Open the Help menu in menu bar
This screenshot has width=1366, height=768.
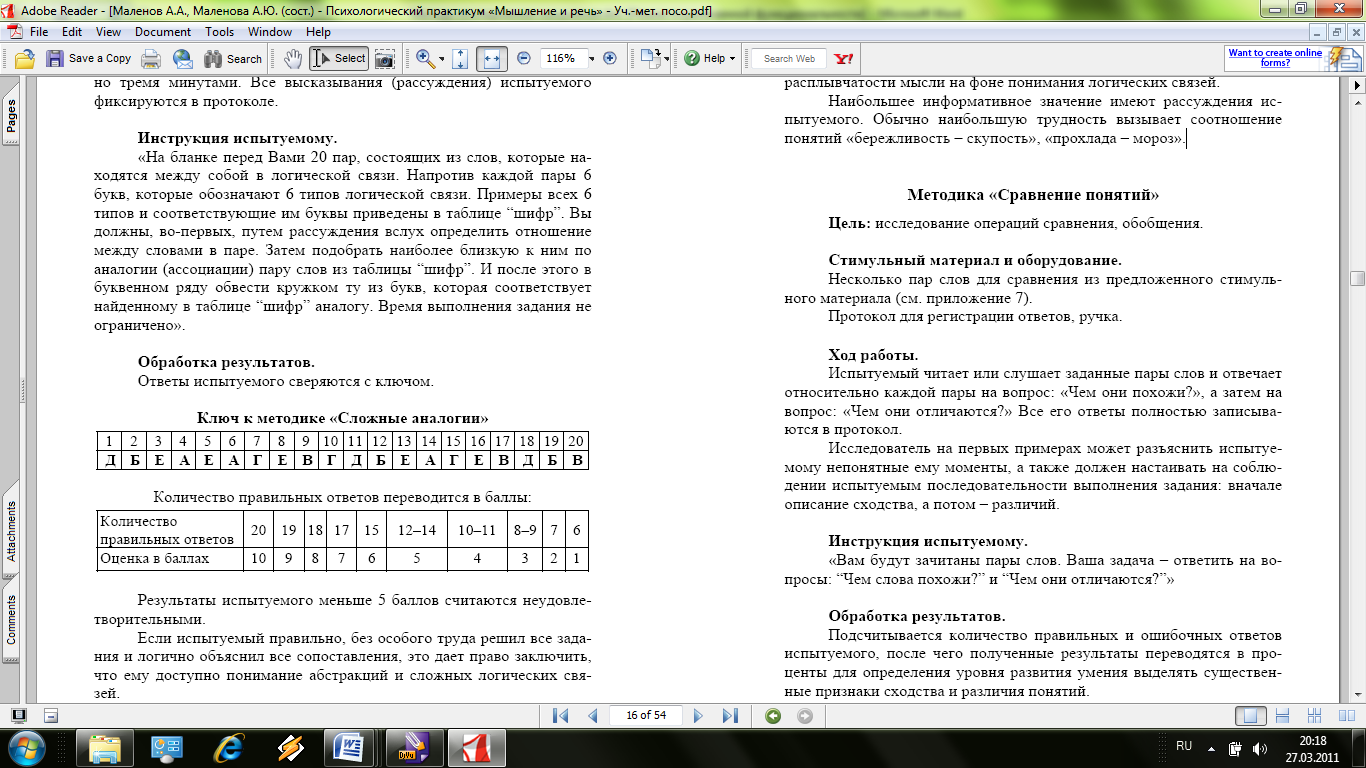coord(318,32)
